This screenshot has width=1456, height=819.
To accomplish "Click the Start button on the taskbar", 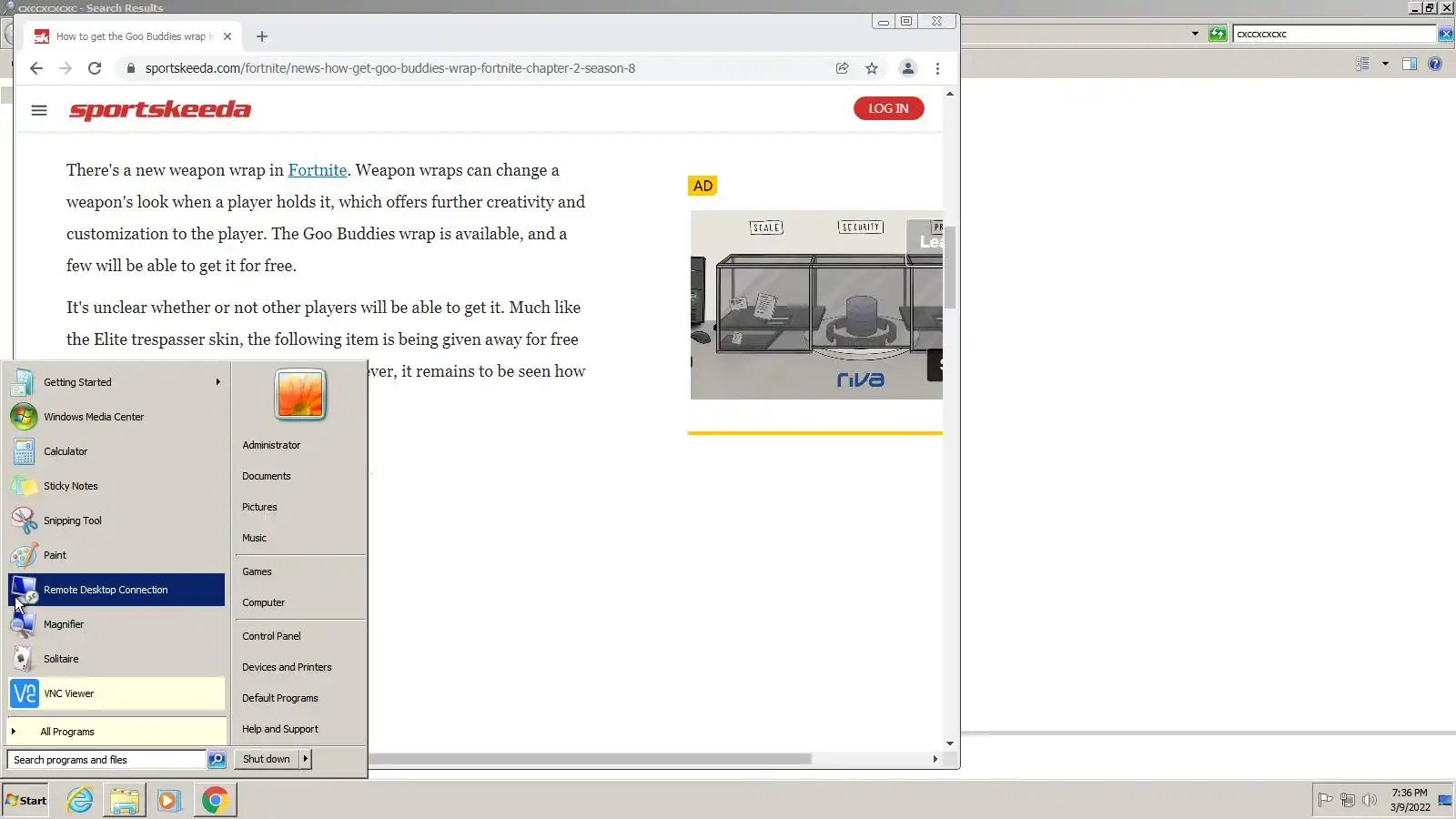I will [25, 801].
